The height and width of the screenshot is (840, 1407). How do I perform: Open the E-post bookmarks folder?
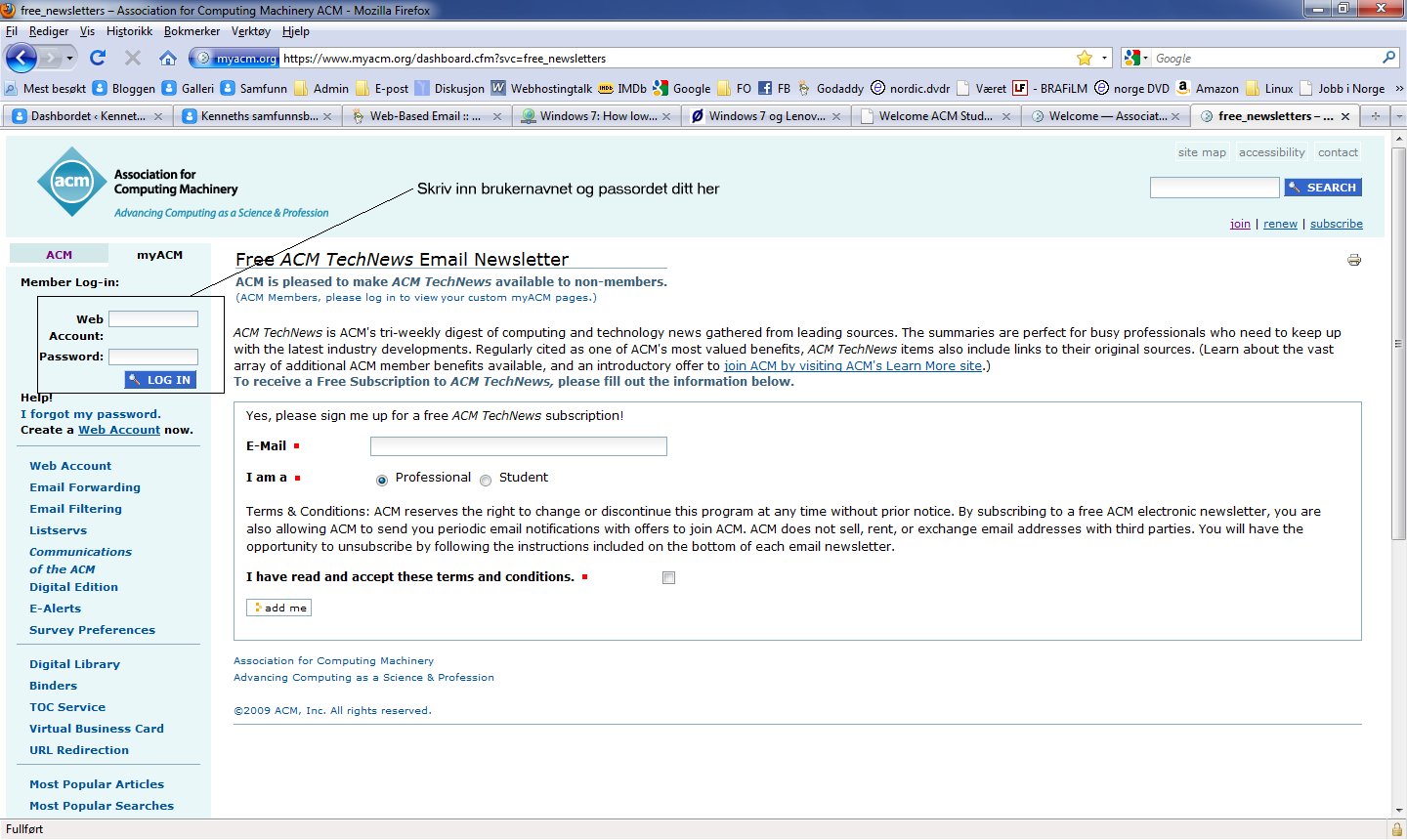pos(382,88)
